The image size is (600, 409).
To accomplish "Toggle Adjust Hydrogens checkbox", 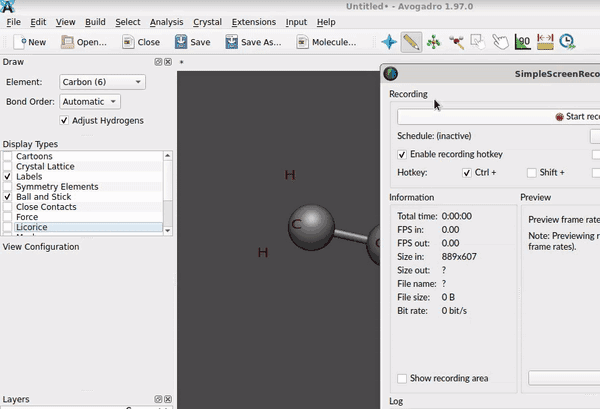I will 64,121.
